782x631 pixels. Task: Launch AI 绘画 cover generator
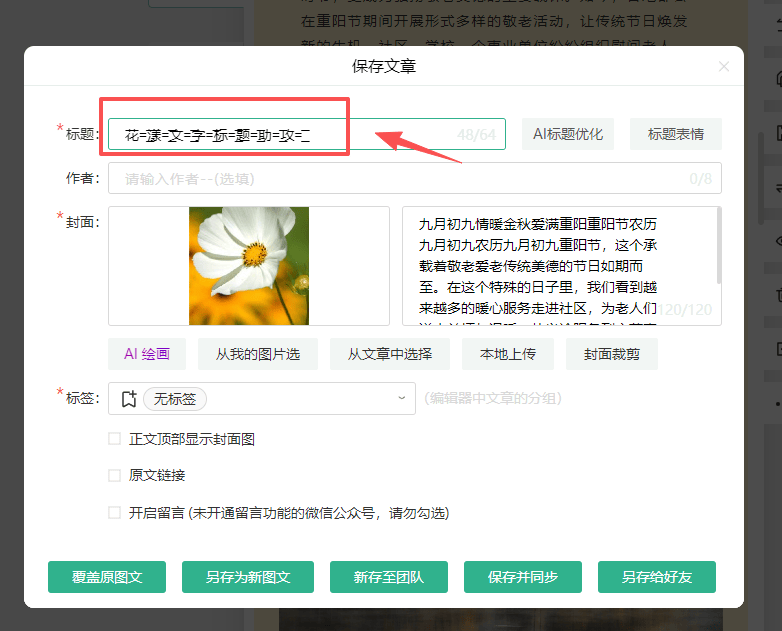[147, 353]
